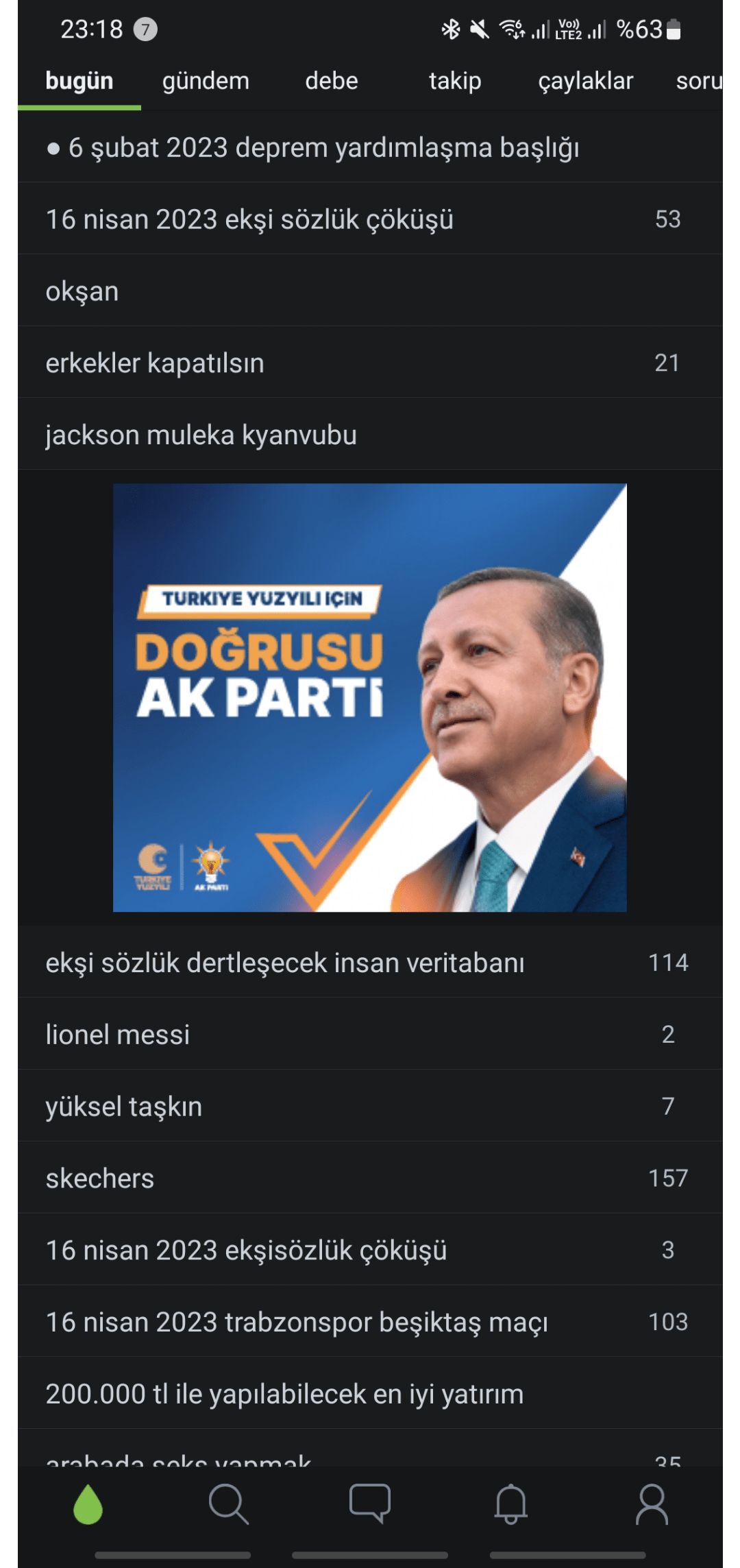The image size is (740, 1568).
Task: Open '16 nisan 2023 ekşi sözlük çöküşü'
Action: tap(370, 219)
